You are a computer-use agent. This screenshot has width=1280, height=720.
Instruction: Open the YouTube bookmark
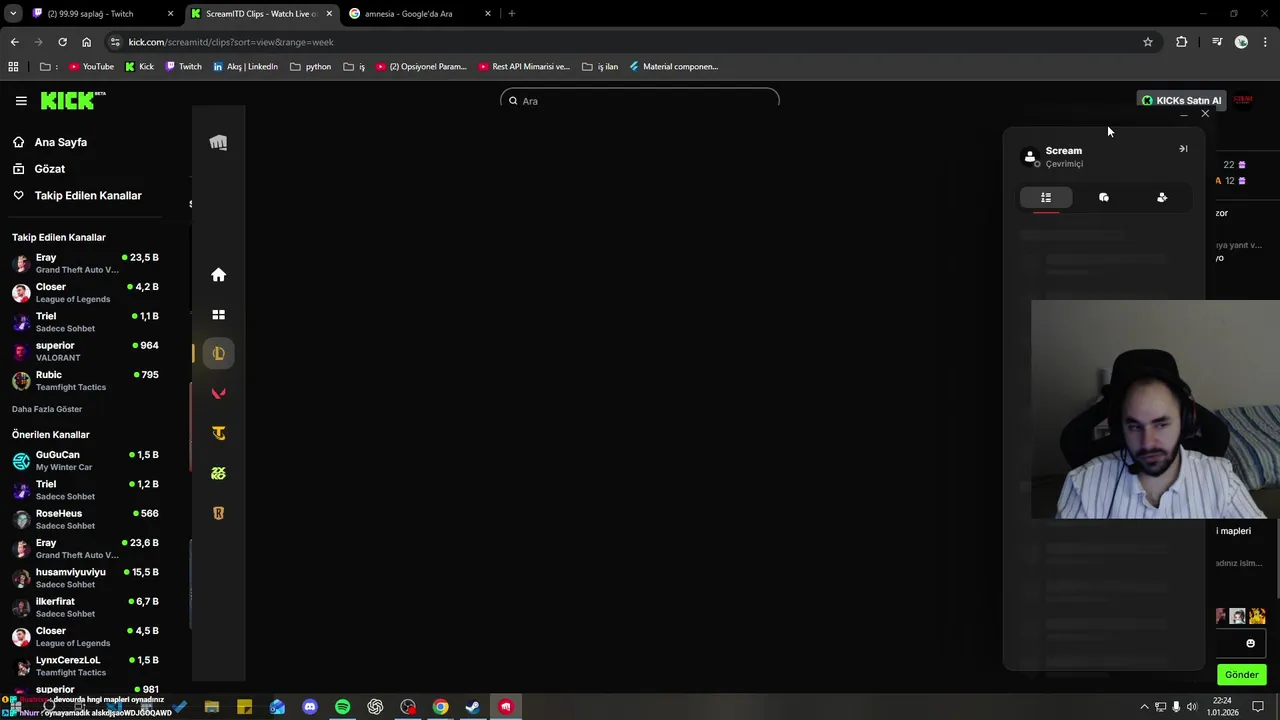coord(91,67)
